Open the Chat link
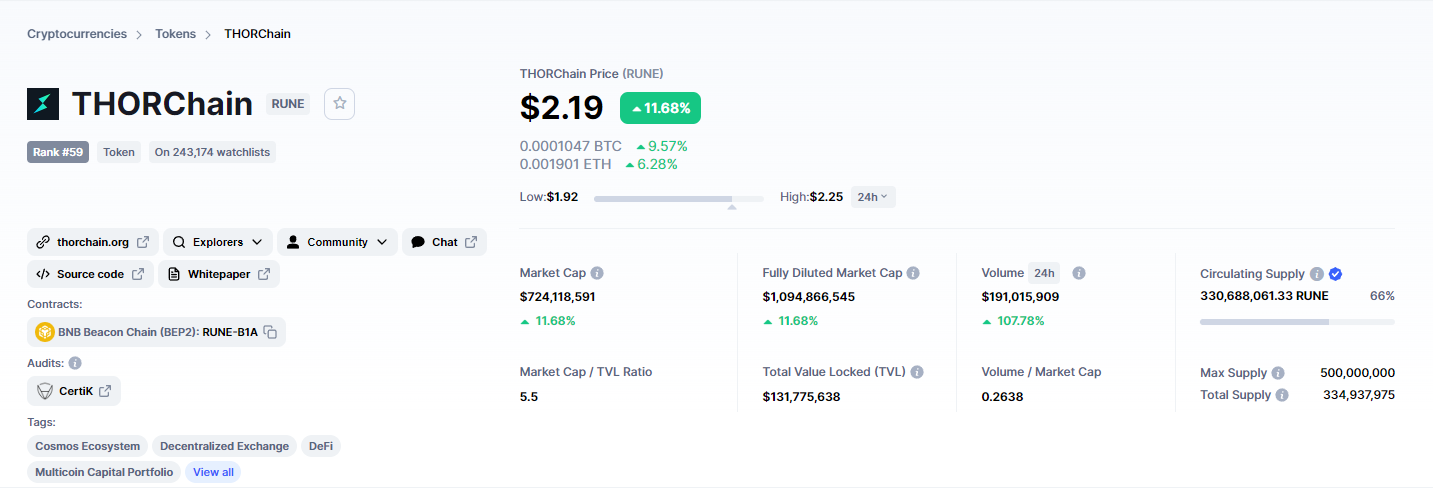The width and height of the screenshot is (1433, 496). pyautogui.click(x=444, y=242)
